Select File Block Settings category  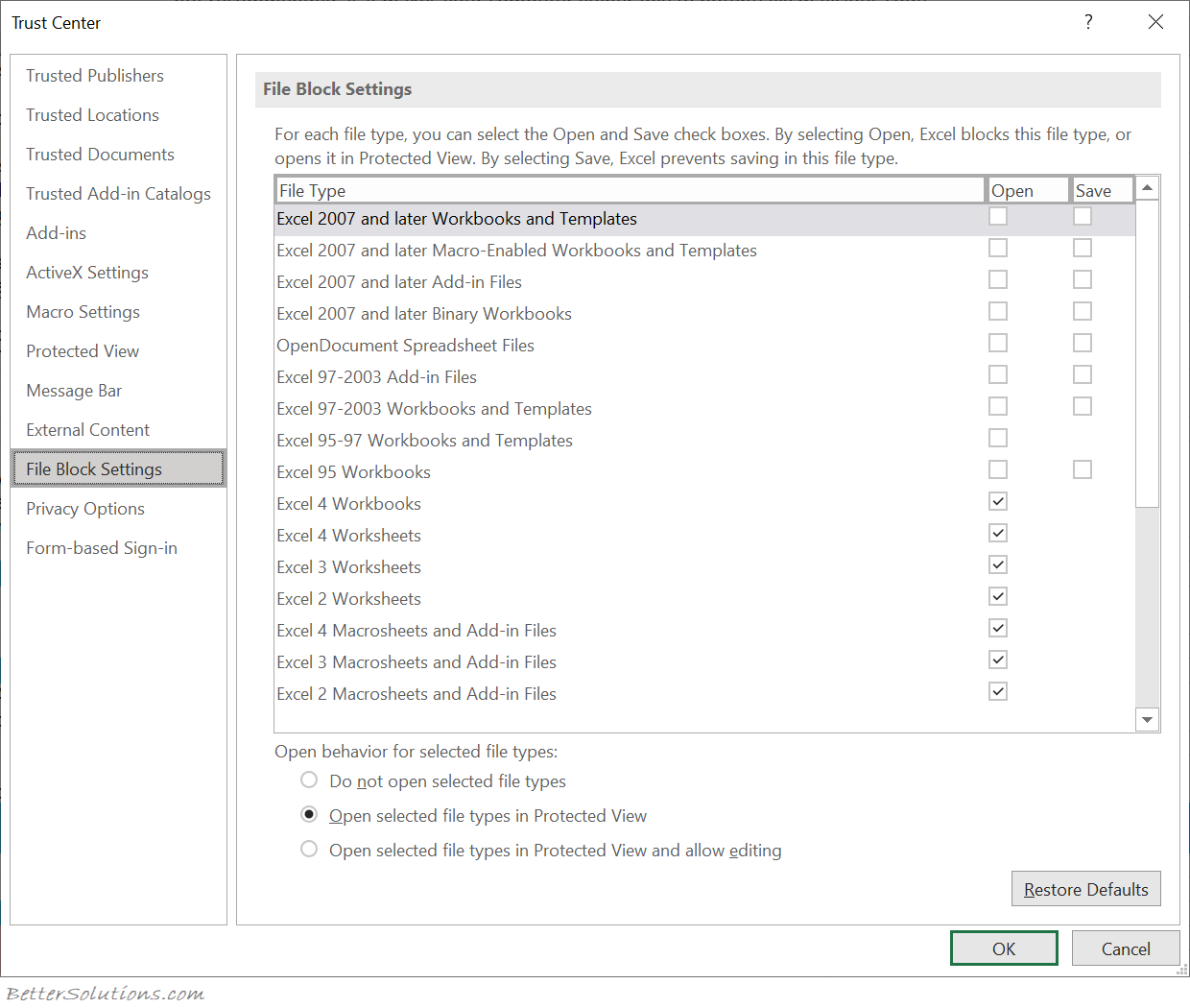pyautogui.click(x=119, y=468)
